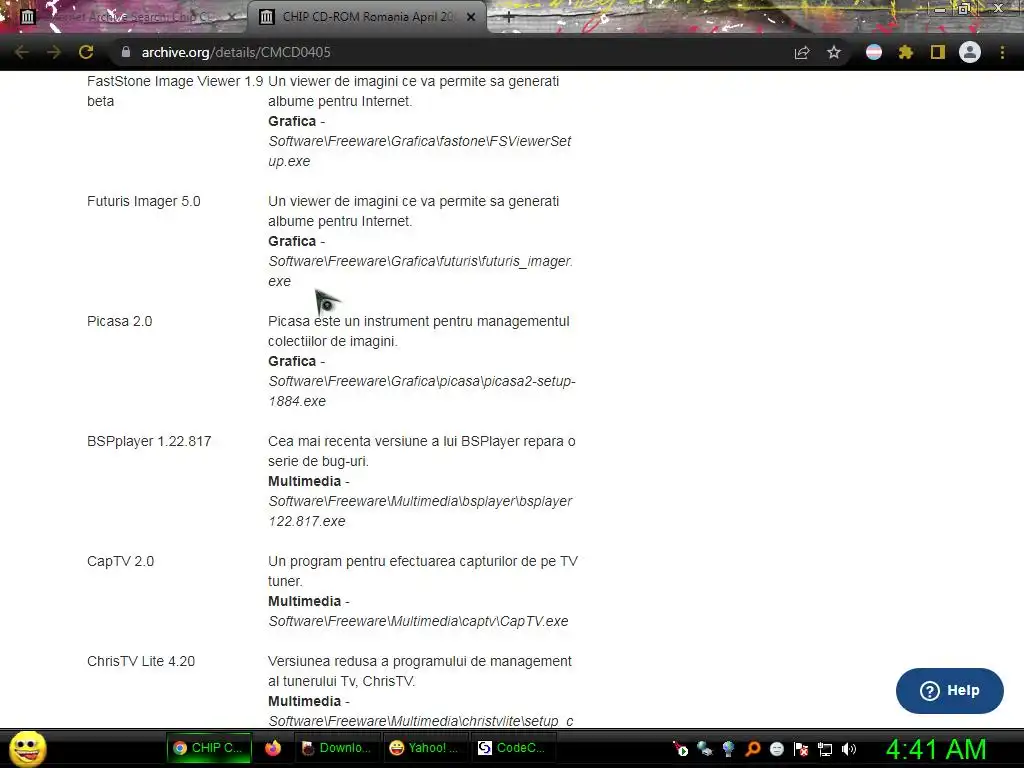1024x768 pixels.
Task: Open the Downlo... taskbar window
Action: (x=337, y=748)
